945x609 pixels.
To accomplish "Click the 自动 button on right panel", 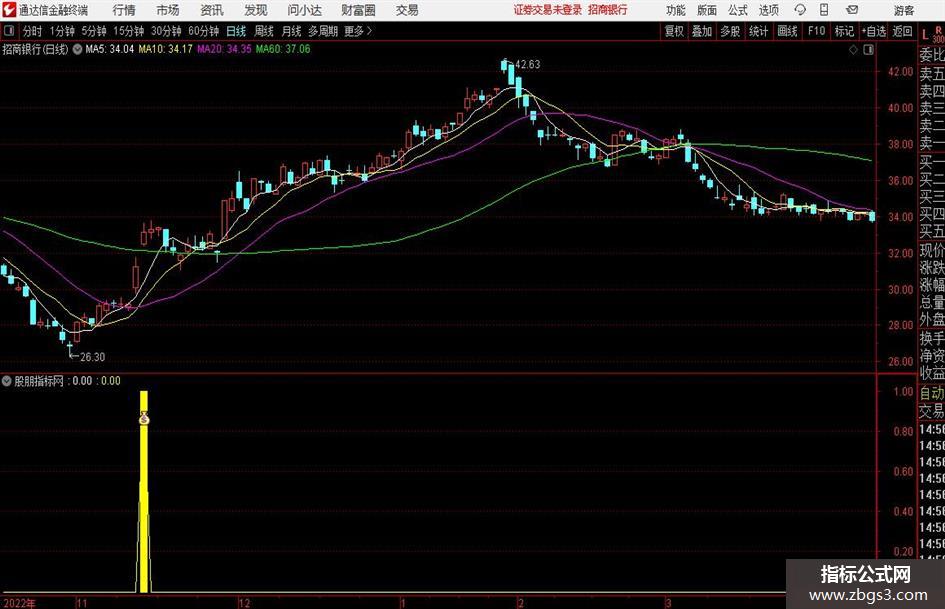I will tap(932, 393).
